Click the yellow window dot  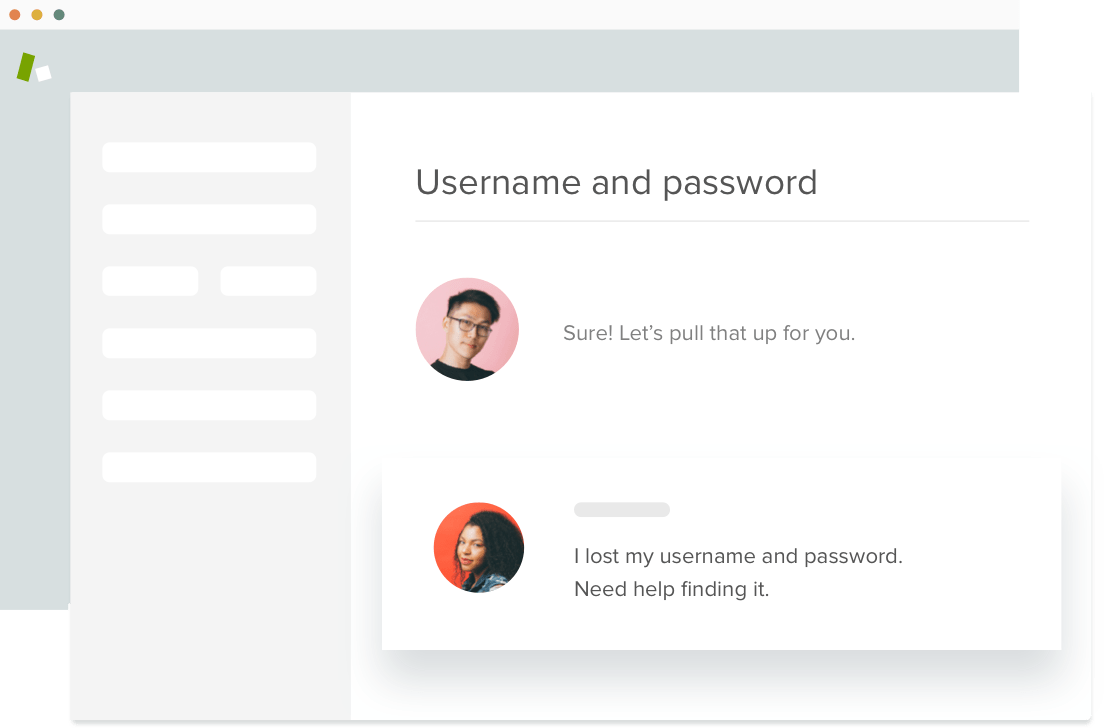point(37,15)
